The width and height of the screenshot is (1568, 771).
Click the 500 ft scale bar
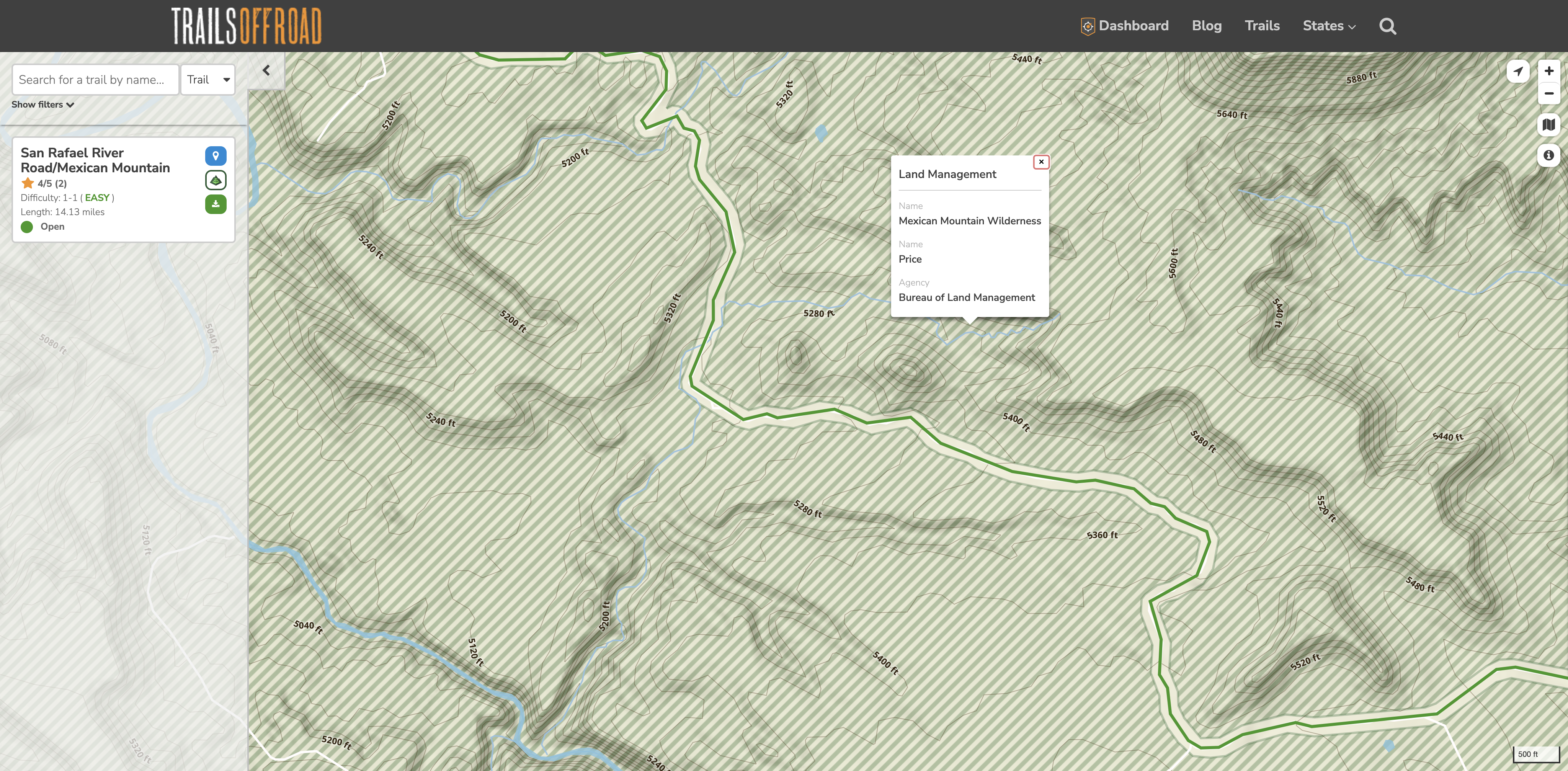[1536, 754]
